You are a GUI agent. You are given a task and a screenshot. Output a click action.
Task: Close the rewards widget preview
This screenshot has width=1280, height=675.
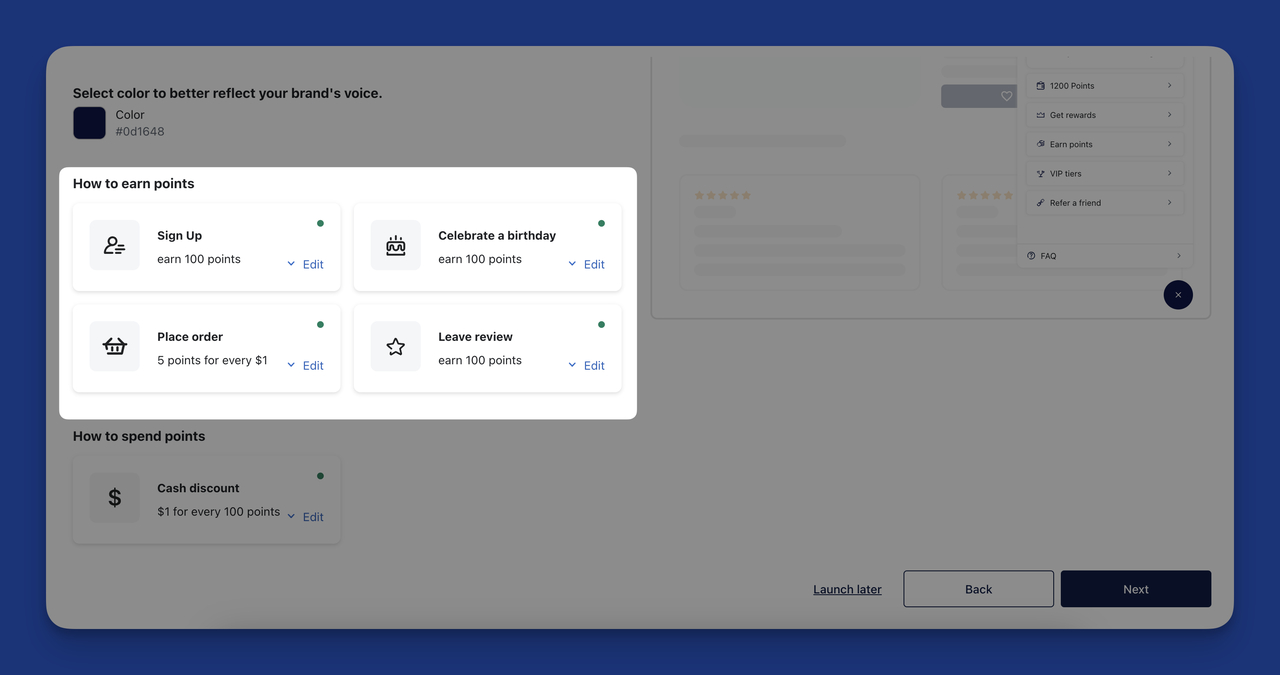click(1178, 294)
